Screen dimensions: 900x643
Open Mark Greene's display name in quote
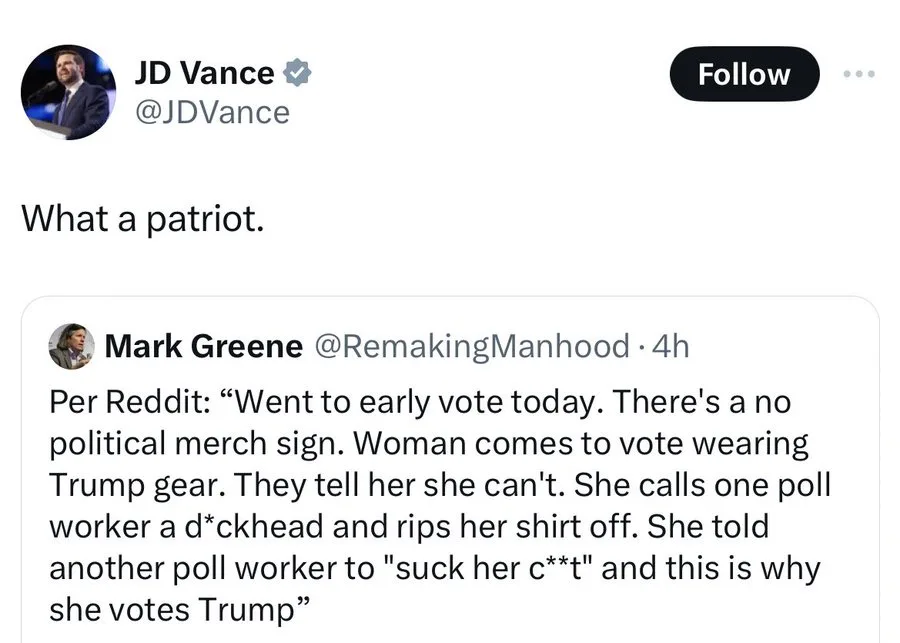coord(204,346)
